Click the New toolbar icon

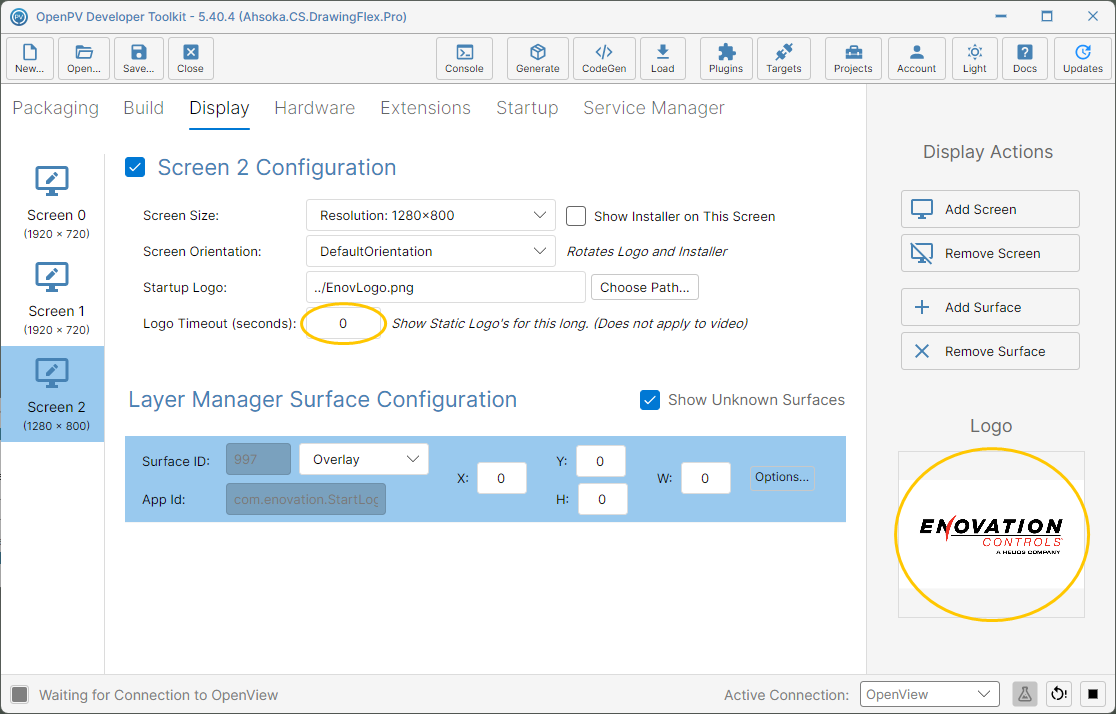tap(29, 58)
